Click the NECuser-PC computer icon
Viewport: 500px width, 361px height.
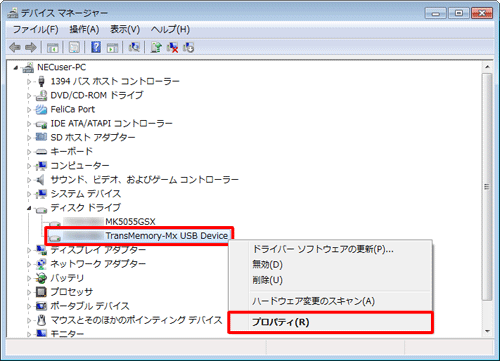click(x=28, y=68)
